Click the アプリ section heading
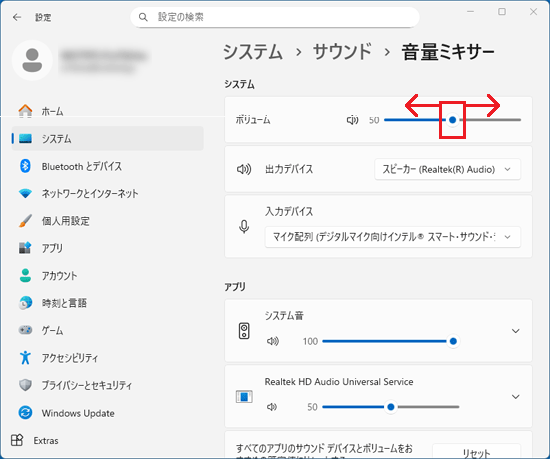 [x=235, y=286]
